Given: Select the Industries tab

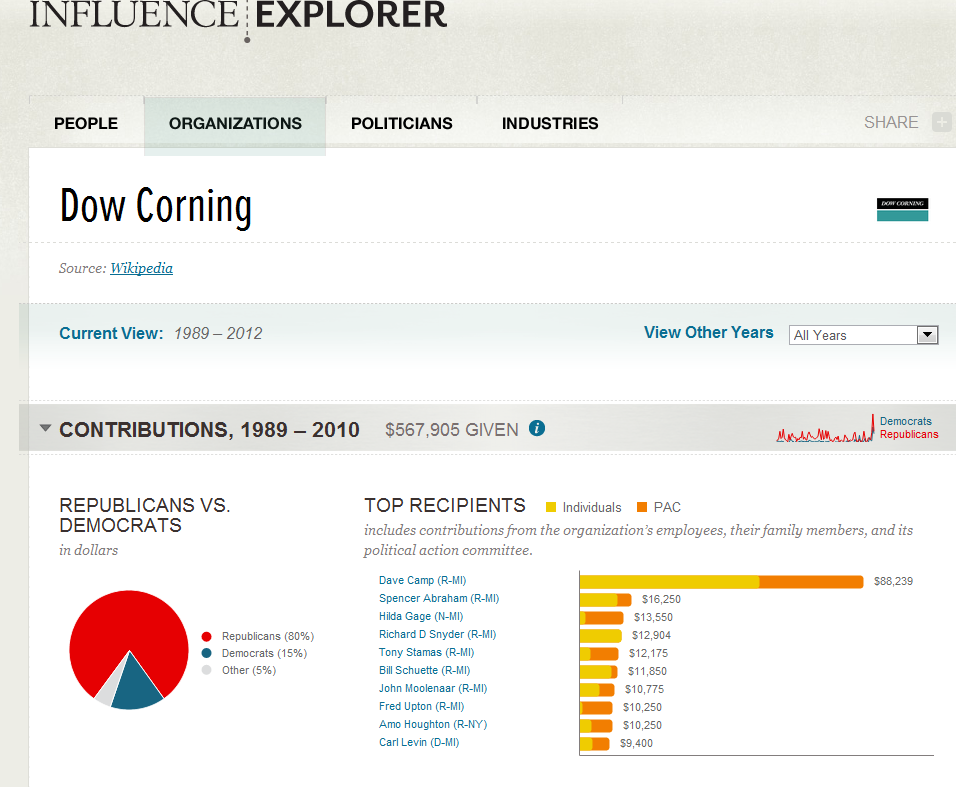Looking at the screenshot, I should [550, 124].
